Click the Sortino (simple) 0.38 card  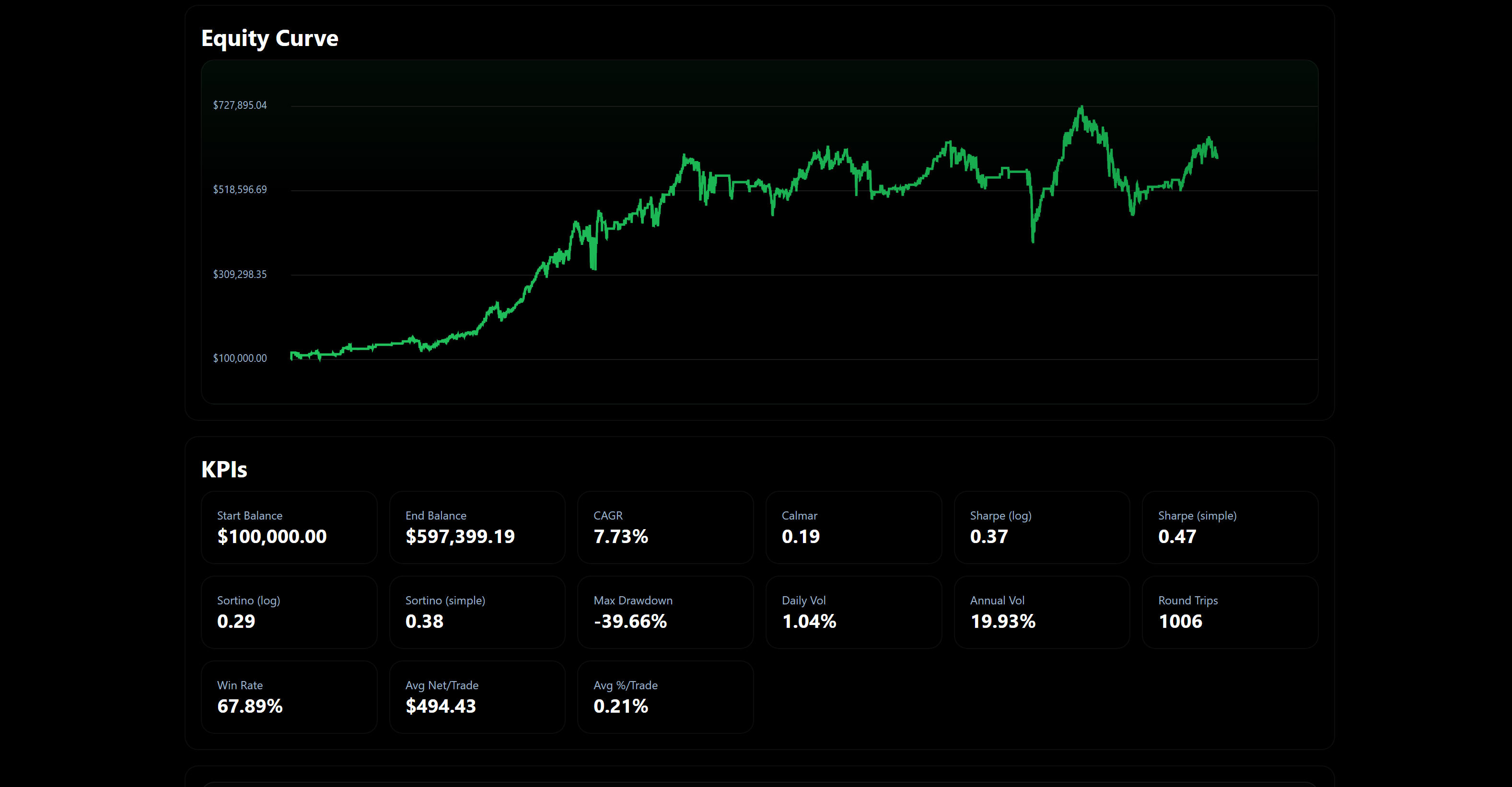477,612
